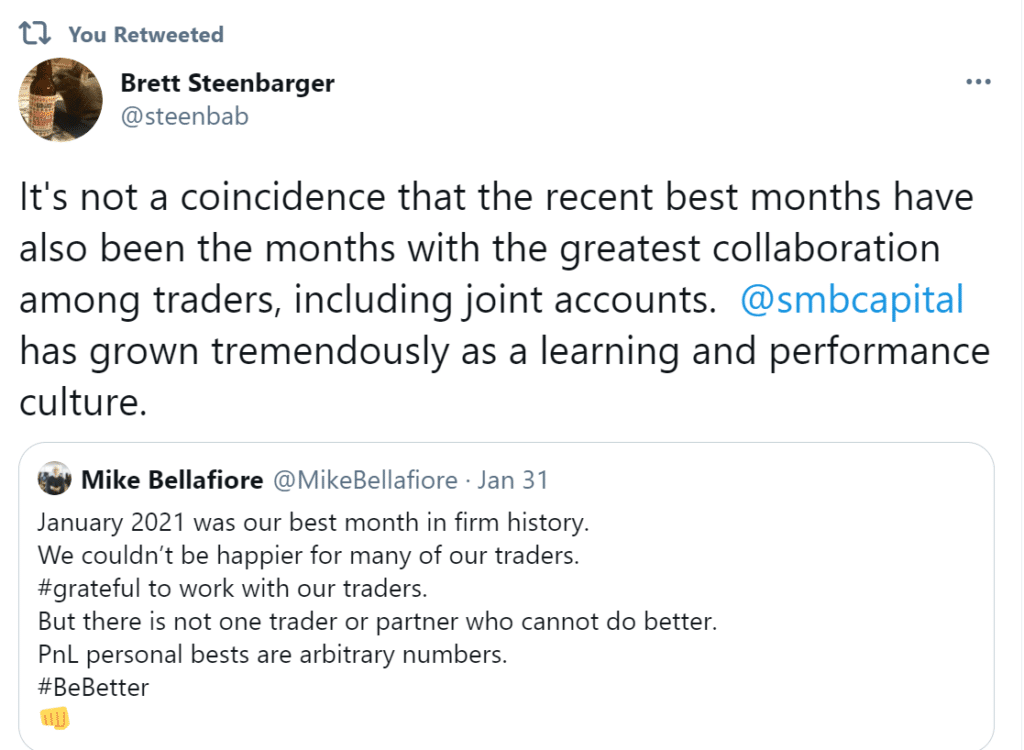Click the line "January 2021 was our best month"
The height and width of the screenshot is (750, 1024).
[313, 523]
